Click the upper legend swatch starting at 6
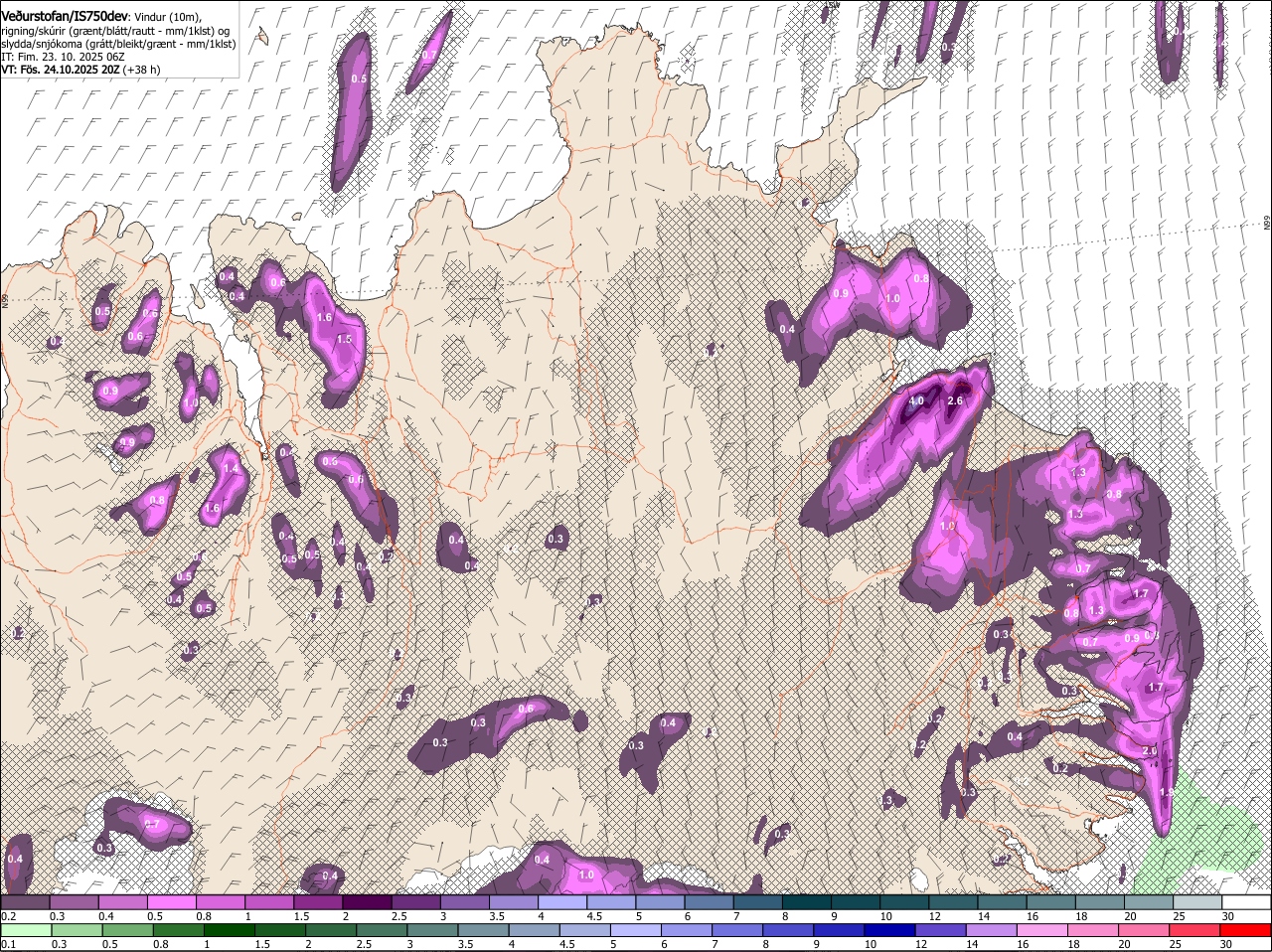 pyautogui.click(x=708, y=902)
